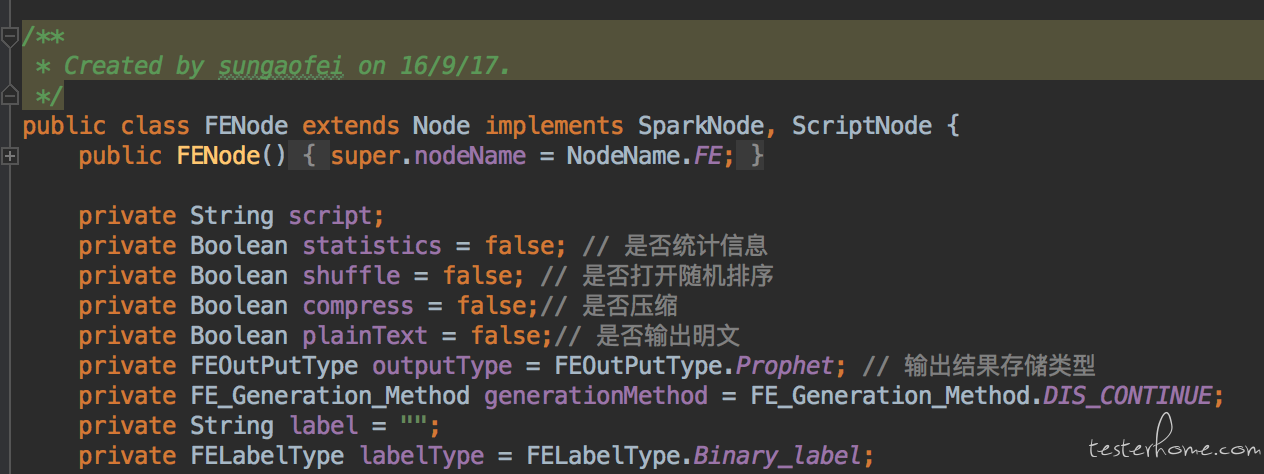Click the DIS_CONTINUE enum constant
The image size is (1264, 474).
(x=1126, y=396)
